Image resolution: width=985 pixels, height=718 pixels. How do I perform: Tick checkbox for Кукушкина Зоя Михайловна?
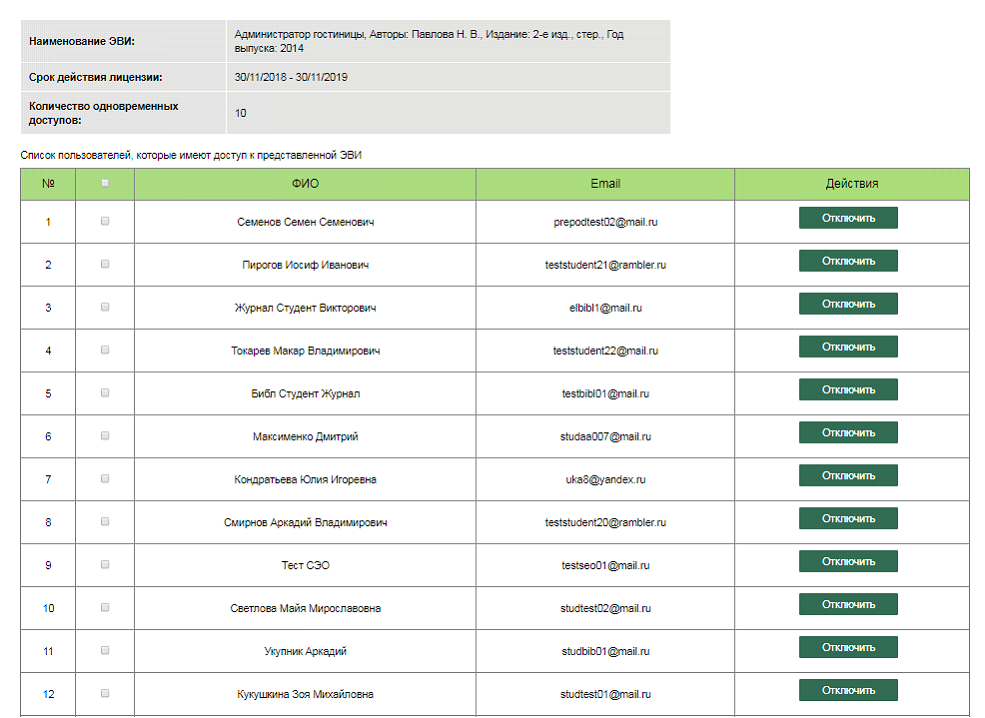[105, 693]
